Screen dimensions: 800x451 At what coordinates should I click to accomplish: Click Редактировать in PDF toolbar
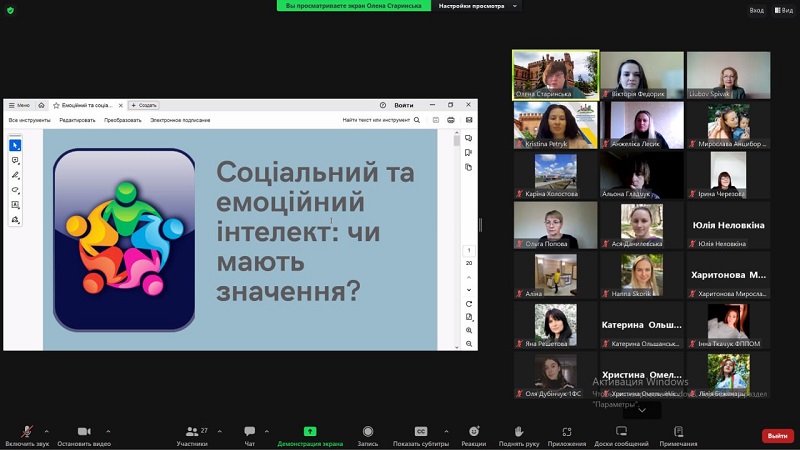coord(77,120)
